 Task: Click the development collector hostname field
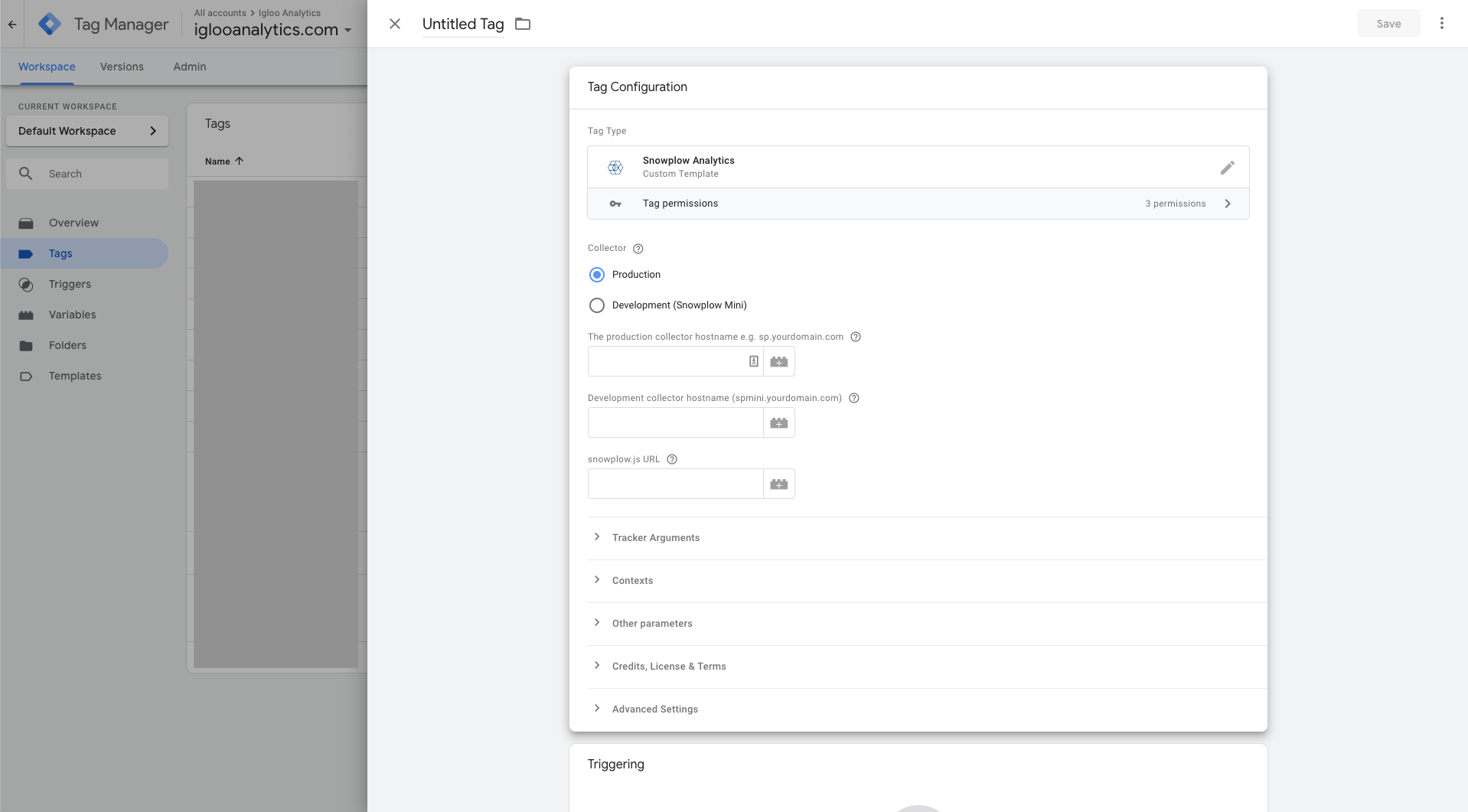[676, 422]
